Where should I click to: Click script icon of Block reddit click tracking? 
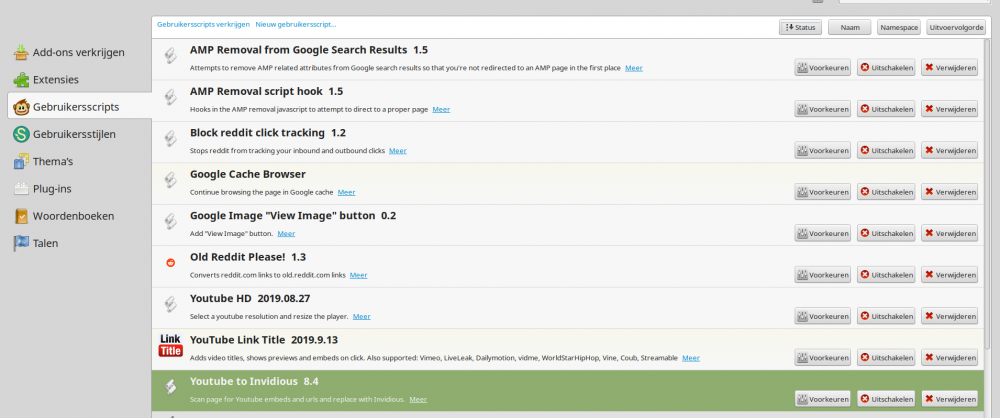[x=170, y=139]
